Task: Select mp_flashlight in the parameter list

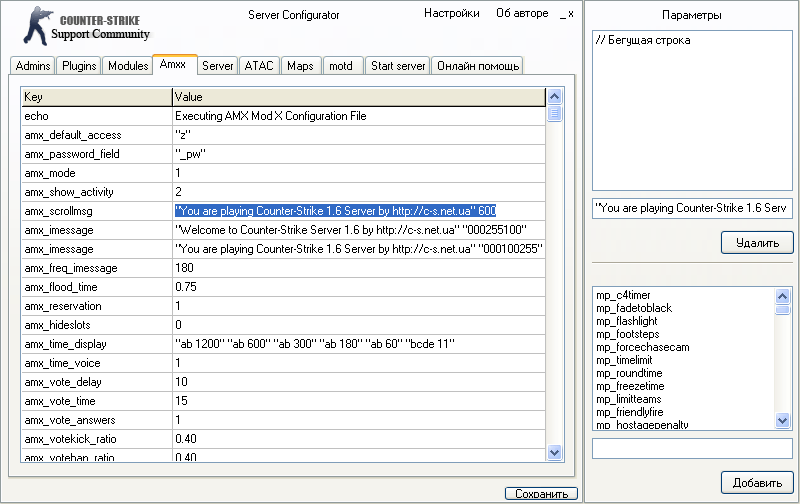Action: (627, 321)
